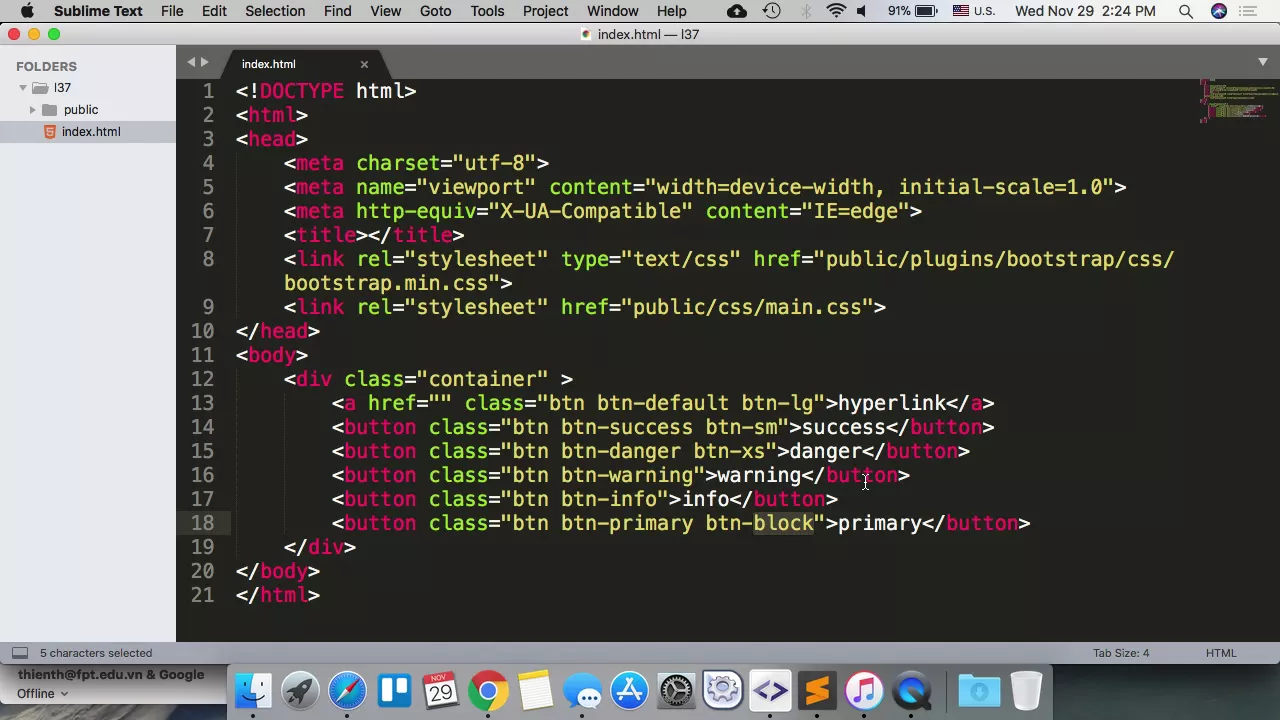Open the View menu
The image size is (1280, 720).
pos(385,11)
